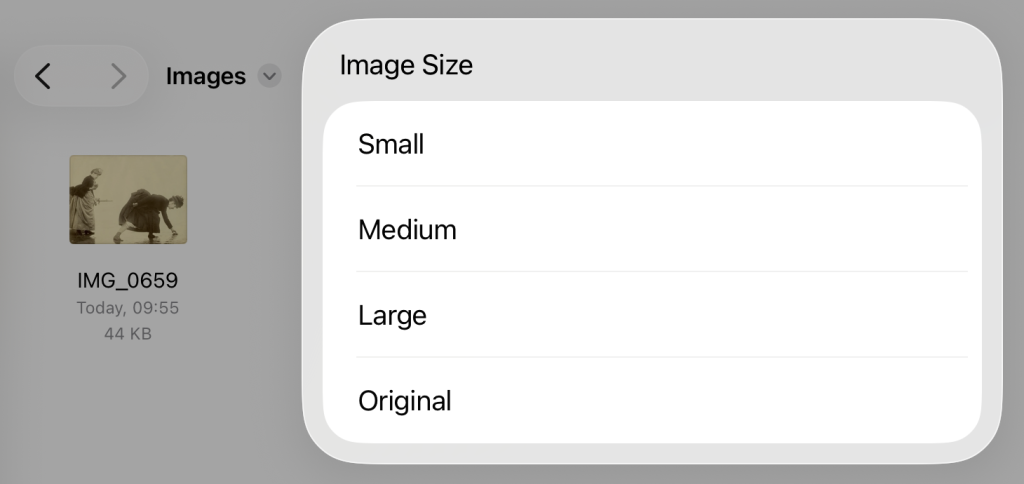The image size is (1024, 484).
Task: Tap the sepia photo of two women
Action: [128, 199]
